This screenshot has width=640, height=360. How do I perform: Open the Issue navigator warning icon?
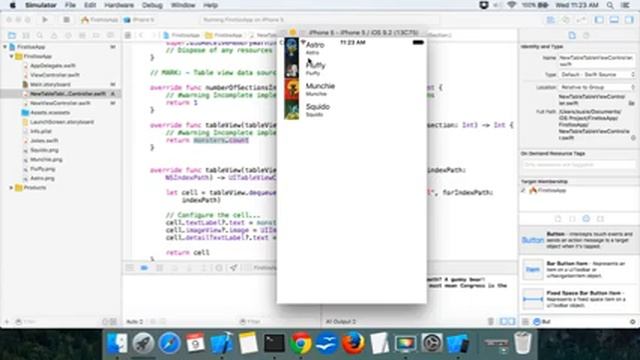(53, 36)
